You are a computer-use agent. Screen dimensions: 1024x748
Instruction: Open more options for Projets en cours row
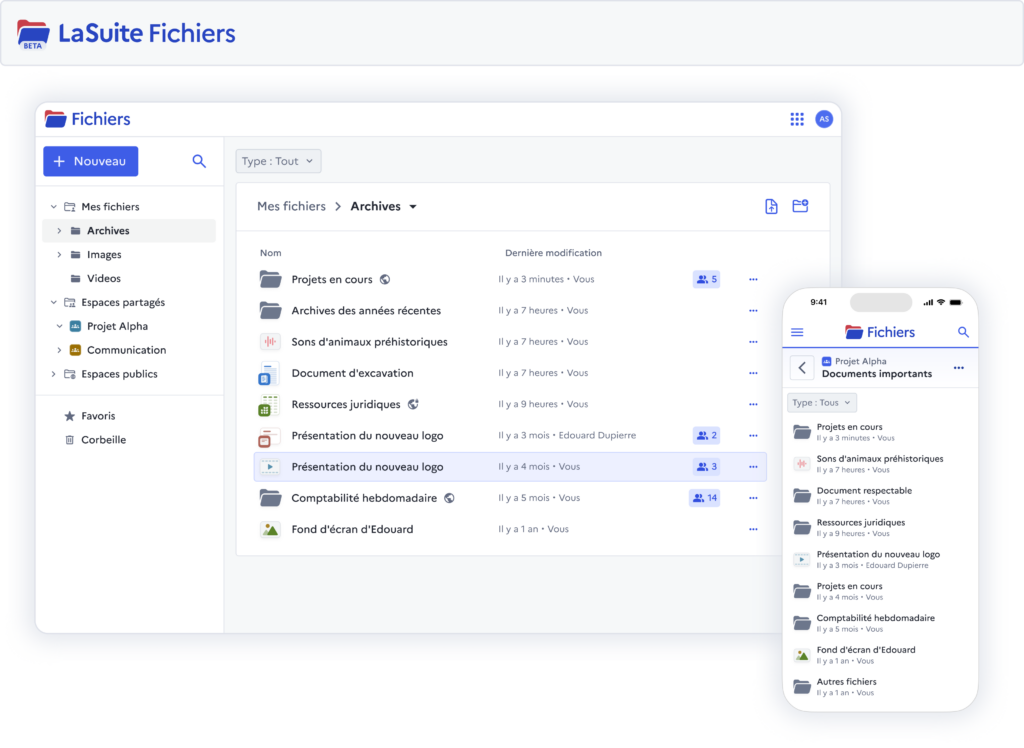(x=753, y=280)
